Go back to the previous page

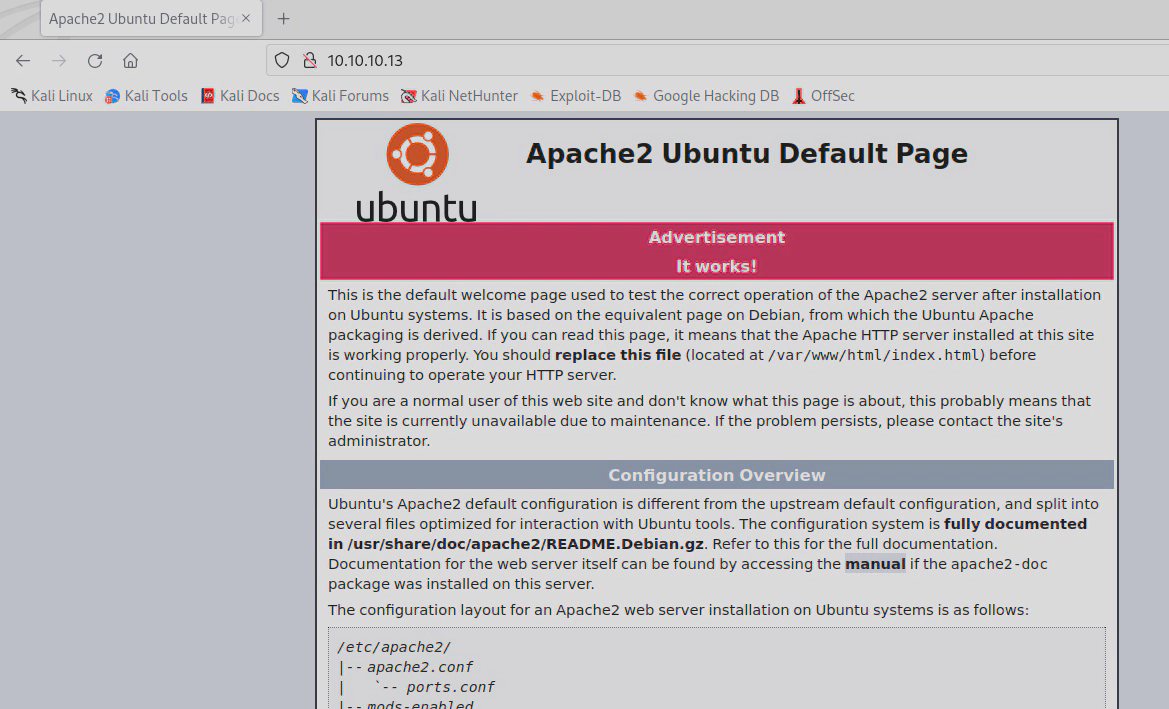click(23, 60)
